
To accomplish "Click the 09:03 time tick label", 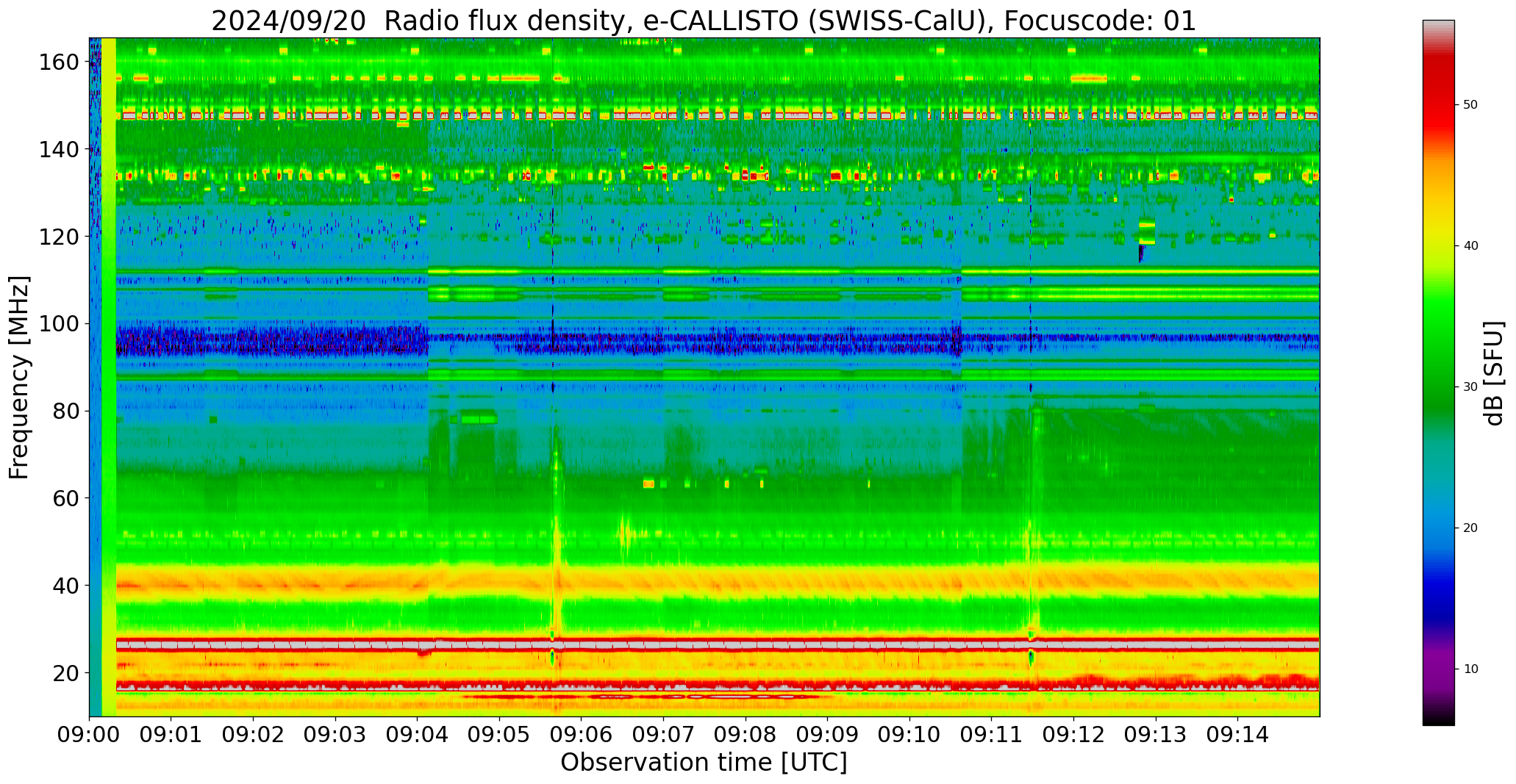I will 335,734.
